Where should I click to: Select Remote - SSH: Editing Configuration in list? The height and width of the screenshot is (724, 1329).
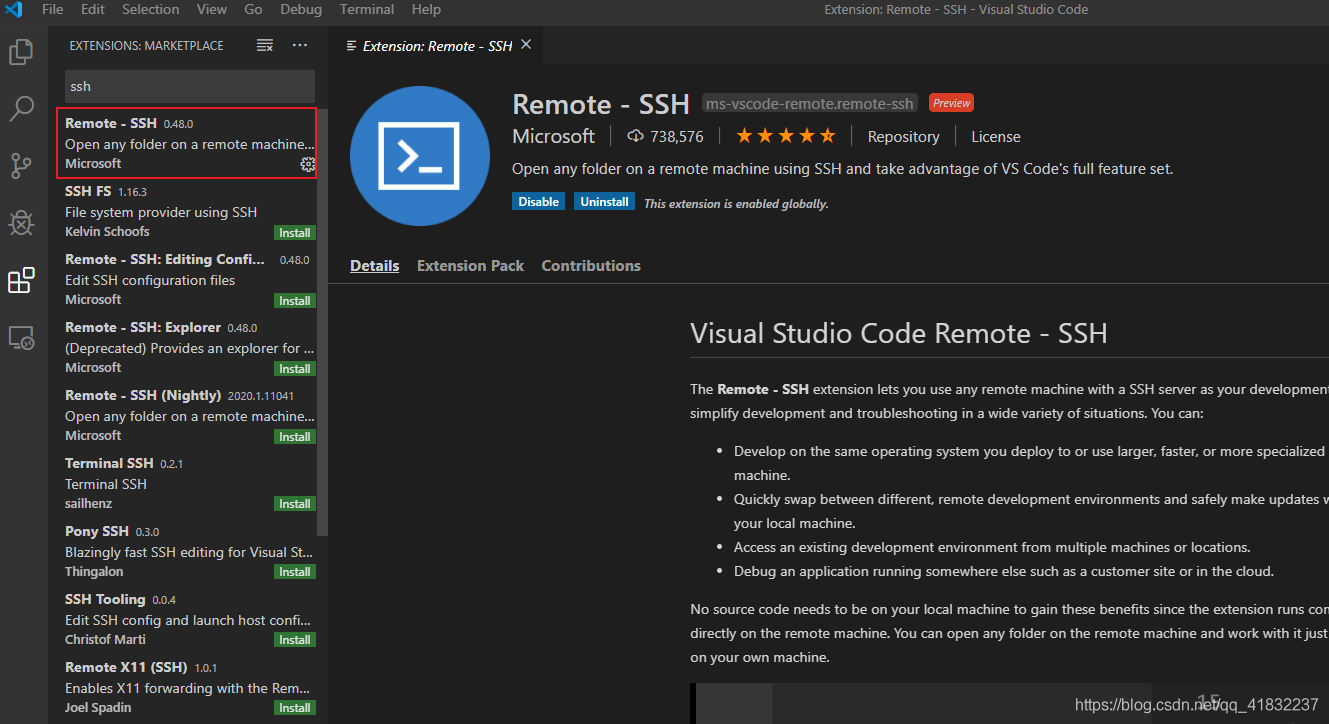[x=187, y=279]
